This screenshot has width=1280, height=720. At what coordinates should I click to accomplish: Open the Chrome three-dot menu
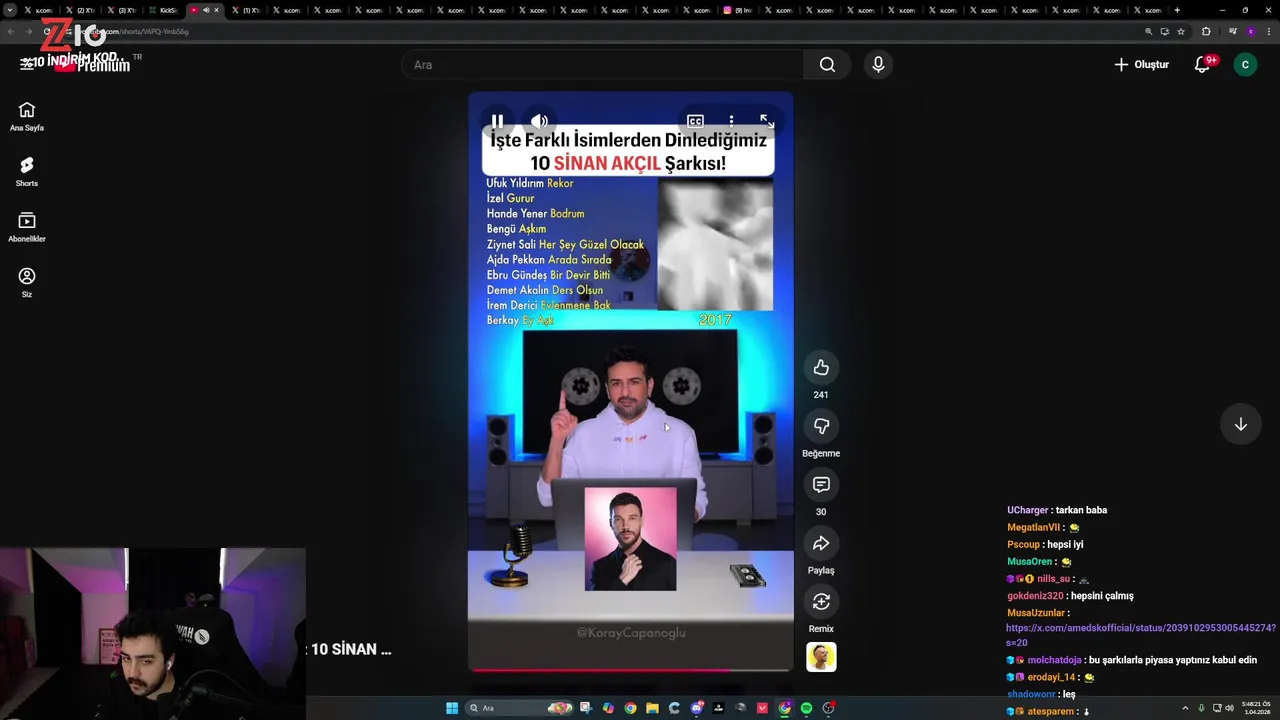pyautogui.click(x=1269, y=31)
